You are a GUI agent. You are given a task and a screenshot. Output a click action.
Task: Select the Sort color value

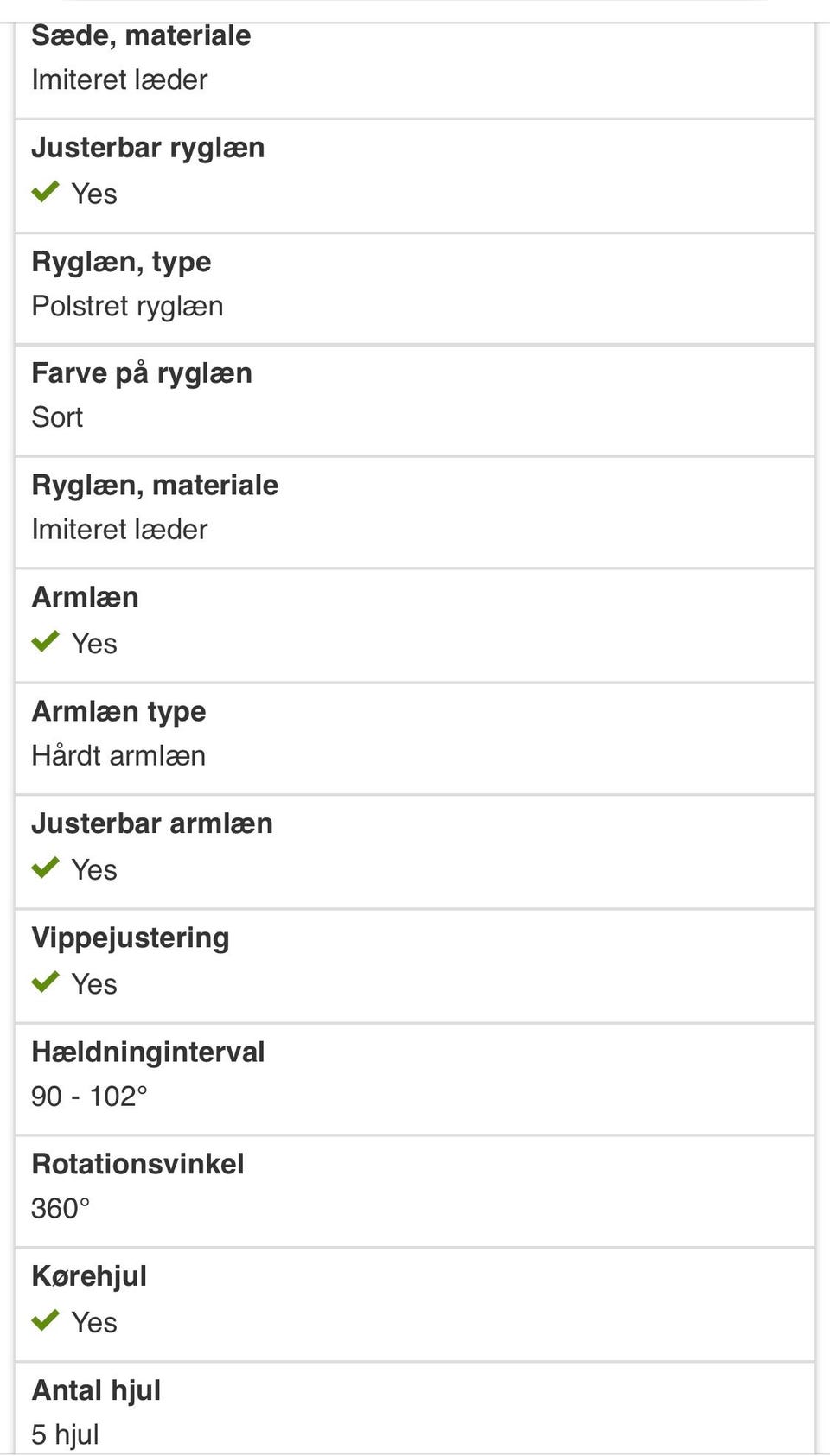(57, 417)
